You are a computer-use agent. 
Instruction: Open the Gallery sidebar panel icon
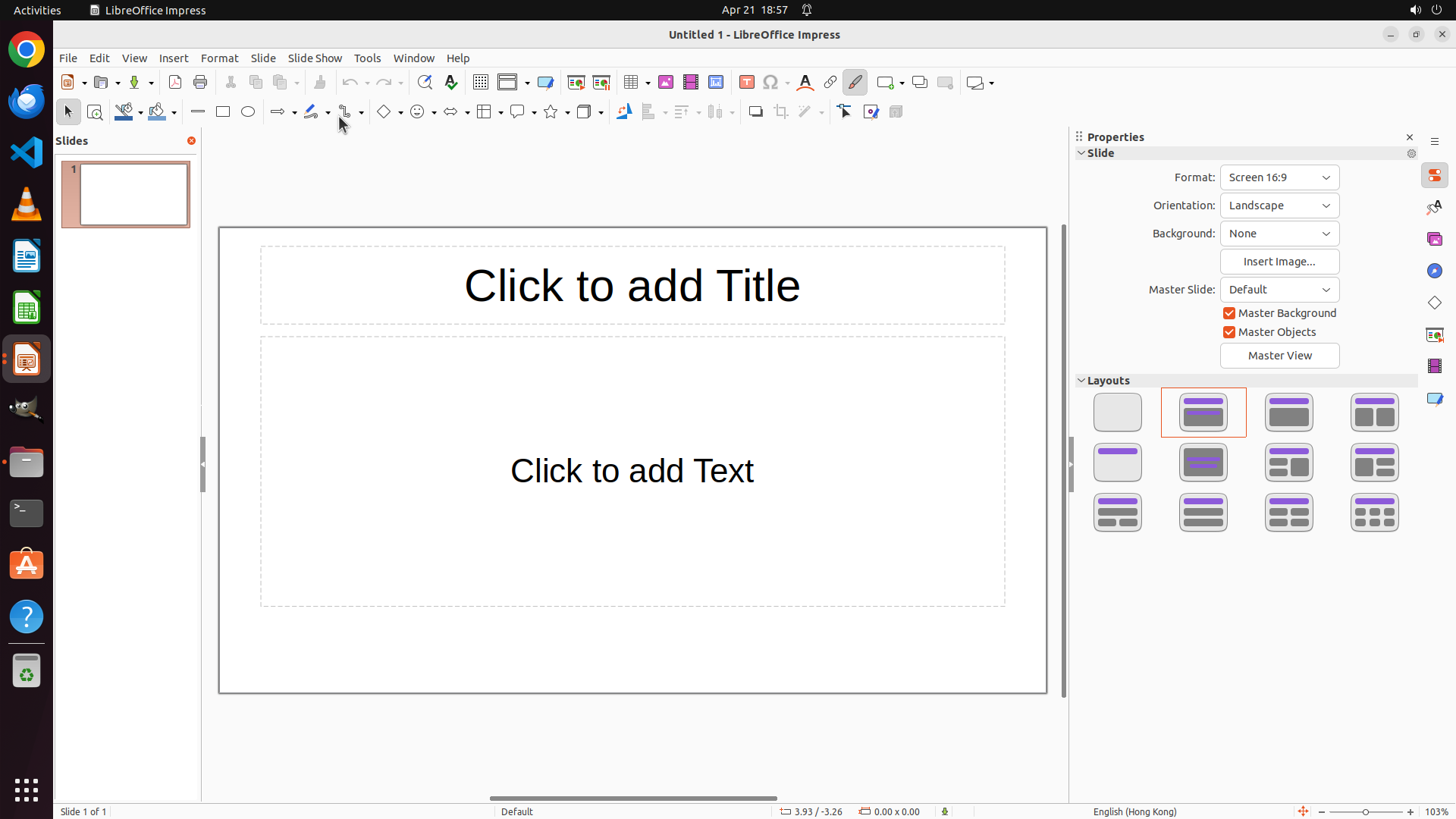(1435, 239)
